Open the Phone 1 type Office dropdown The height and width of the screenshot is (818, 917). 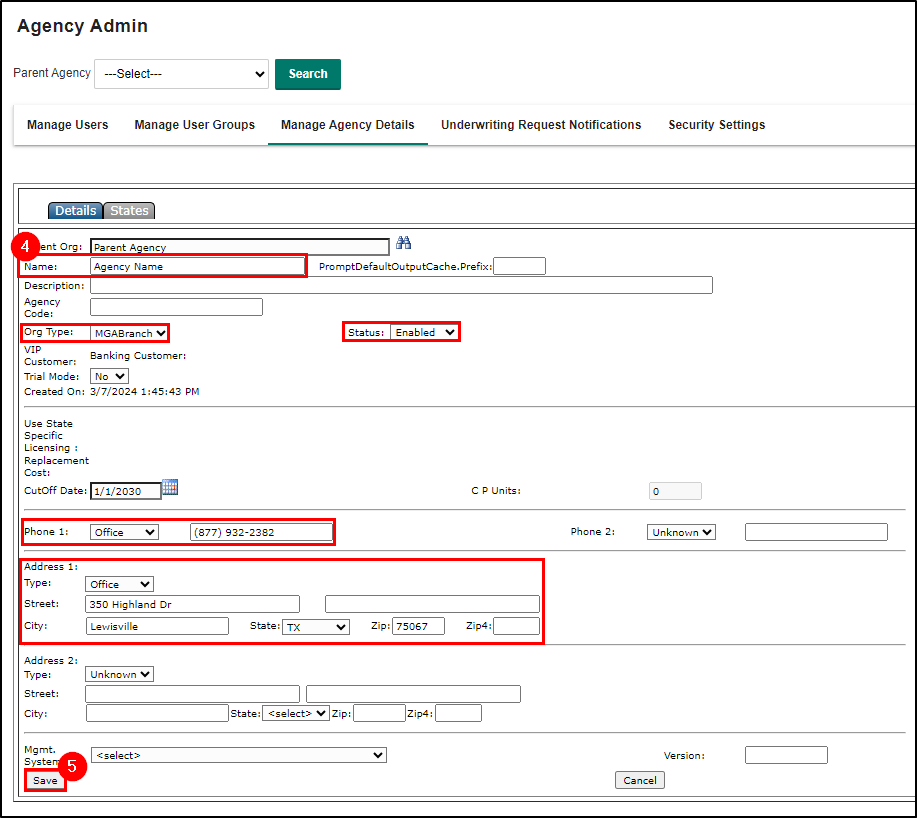point(124,532)
